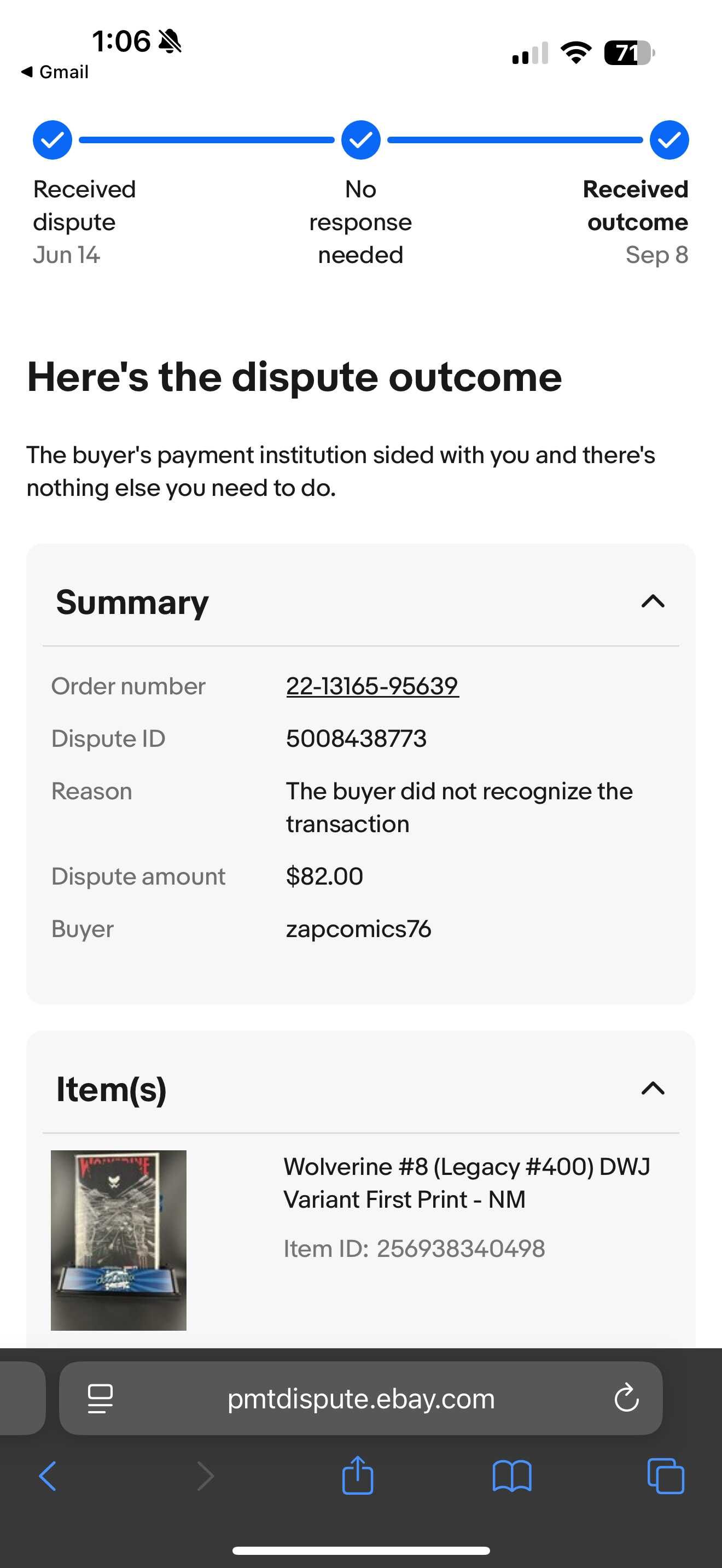Open order number 22-13165-95639
This screenshot has width=722, height=1568.
pos(372,686)
